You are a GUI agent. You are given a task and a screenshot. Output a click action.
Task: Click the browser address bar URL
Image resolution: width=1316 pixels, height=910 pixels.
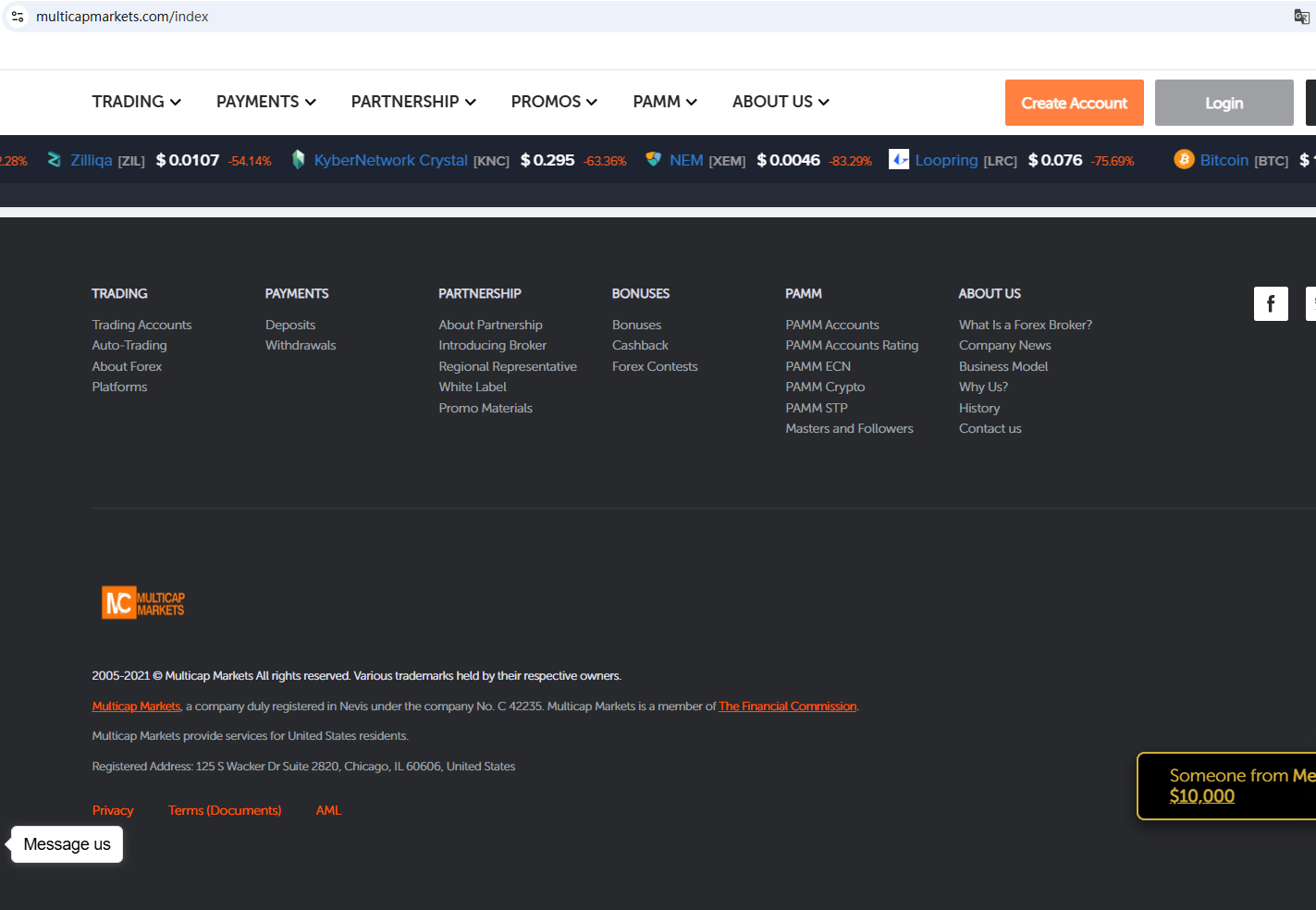pos(122,17)
